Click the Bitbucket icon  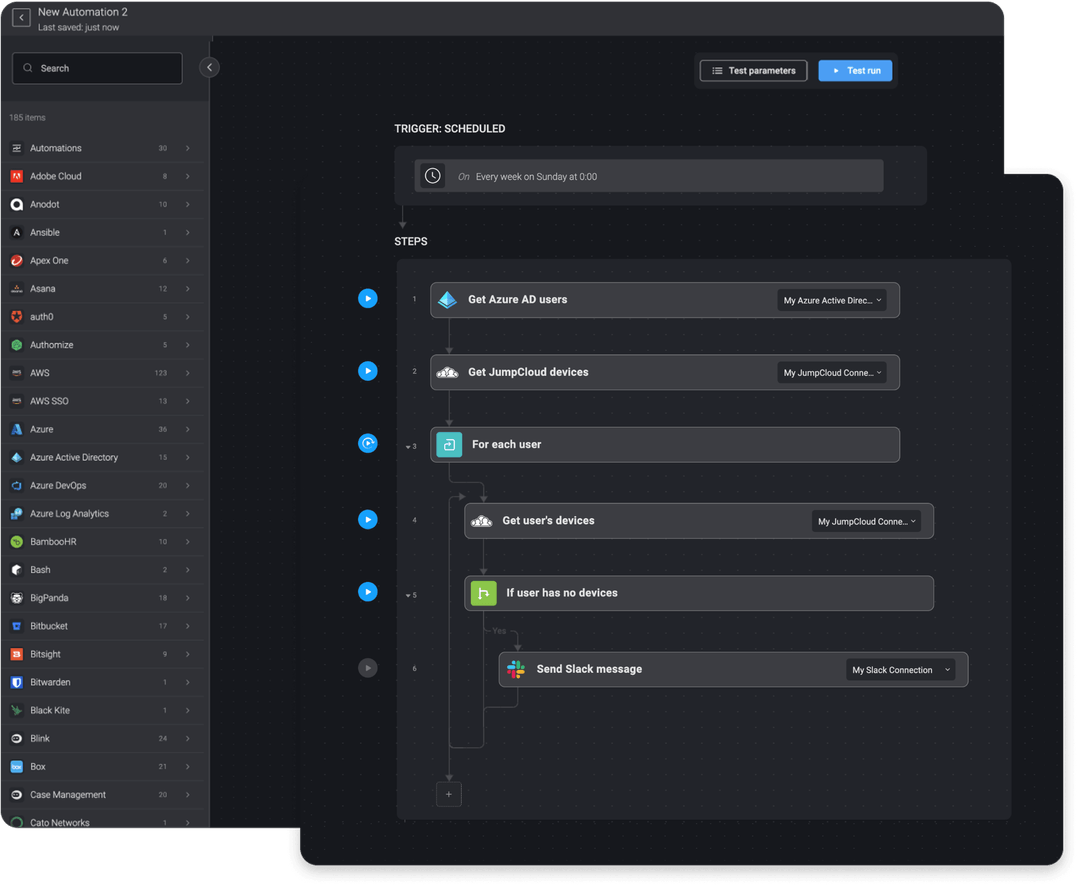(x=17, y=626)
